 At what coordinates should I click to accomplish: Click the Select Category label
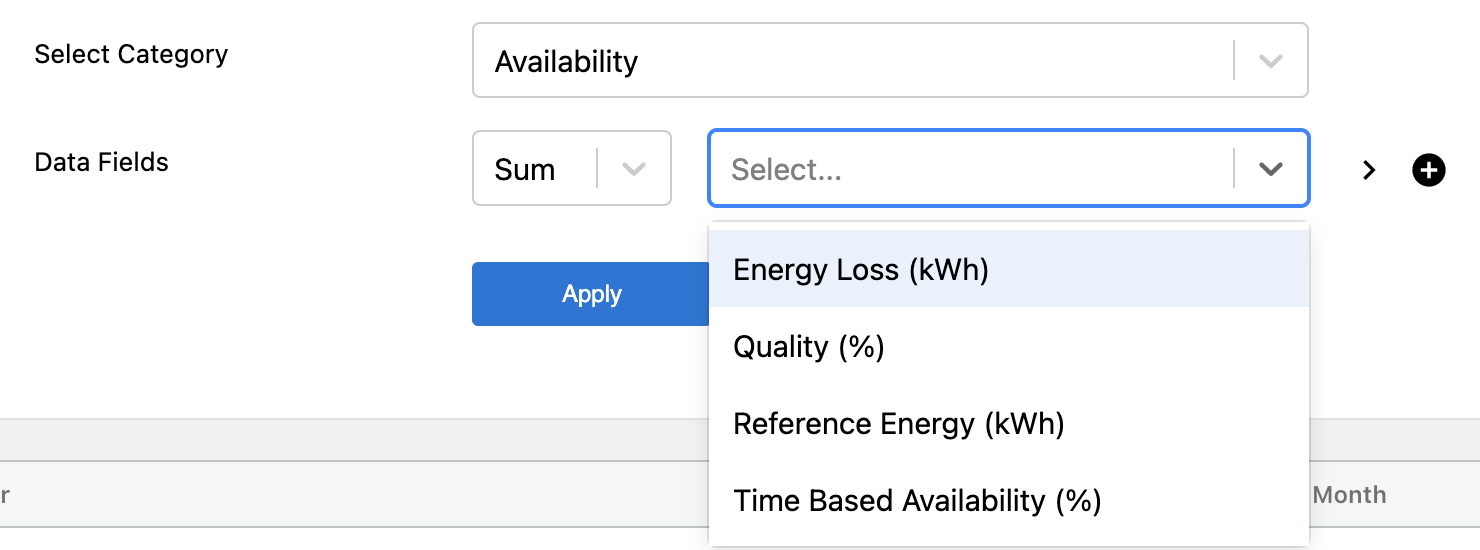coord(131,54)
